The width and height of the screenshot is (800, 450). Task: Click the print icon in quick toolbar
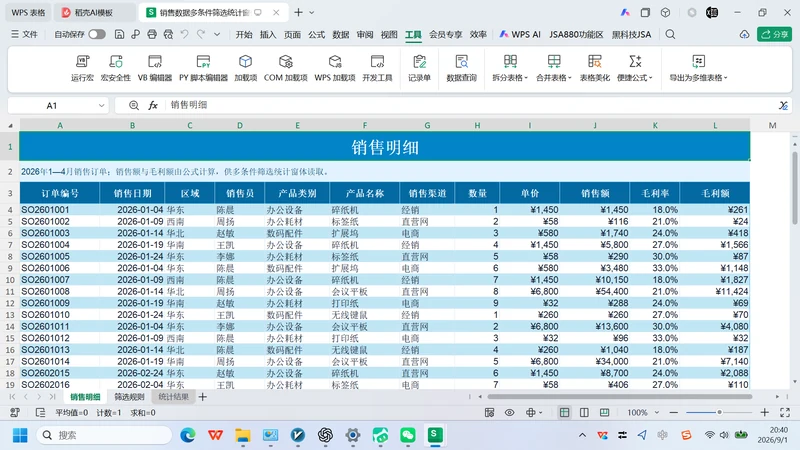coord(152,34)
